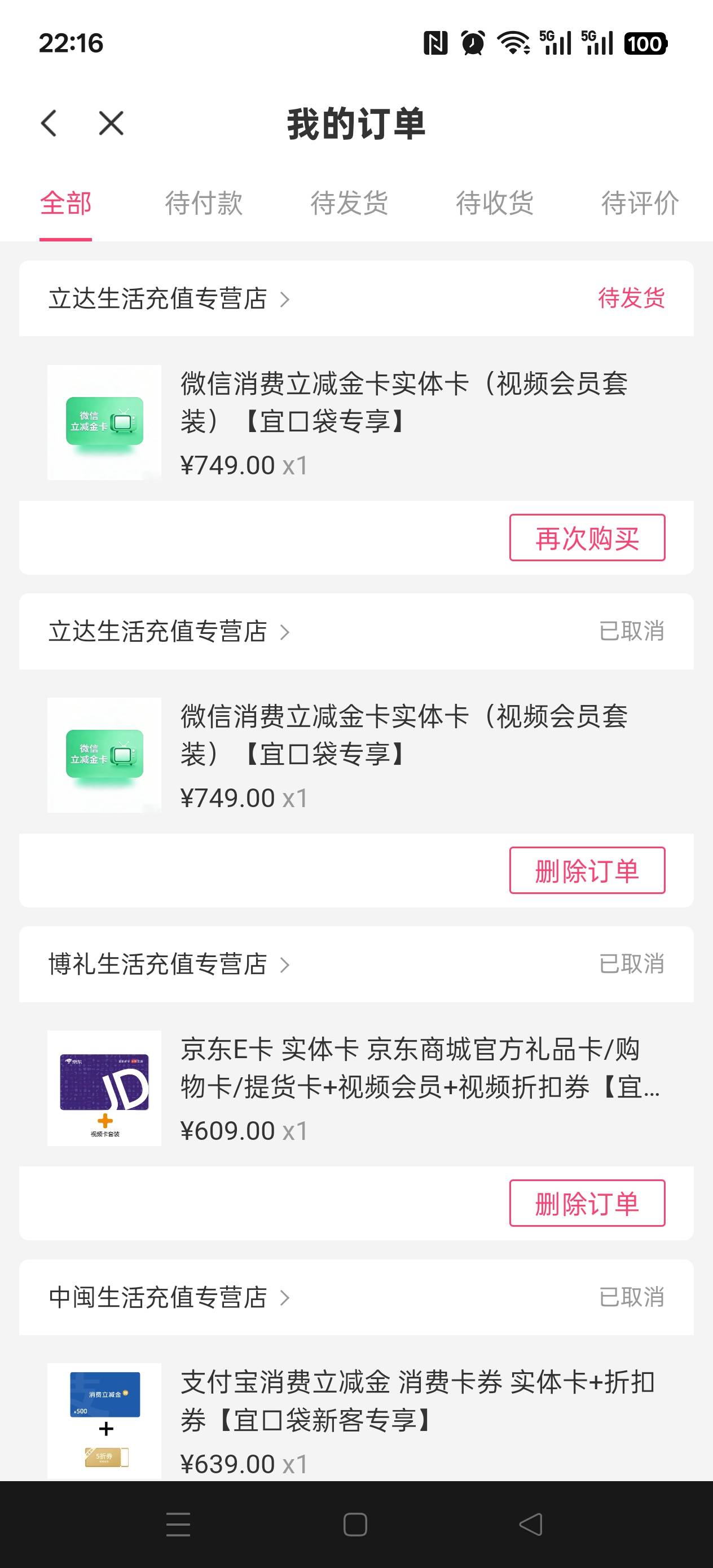Close the My Orders page
Viewport: 713px width, 1568px height.
tap(111, 124)
